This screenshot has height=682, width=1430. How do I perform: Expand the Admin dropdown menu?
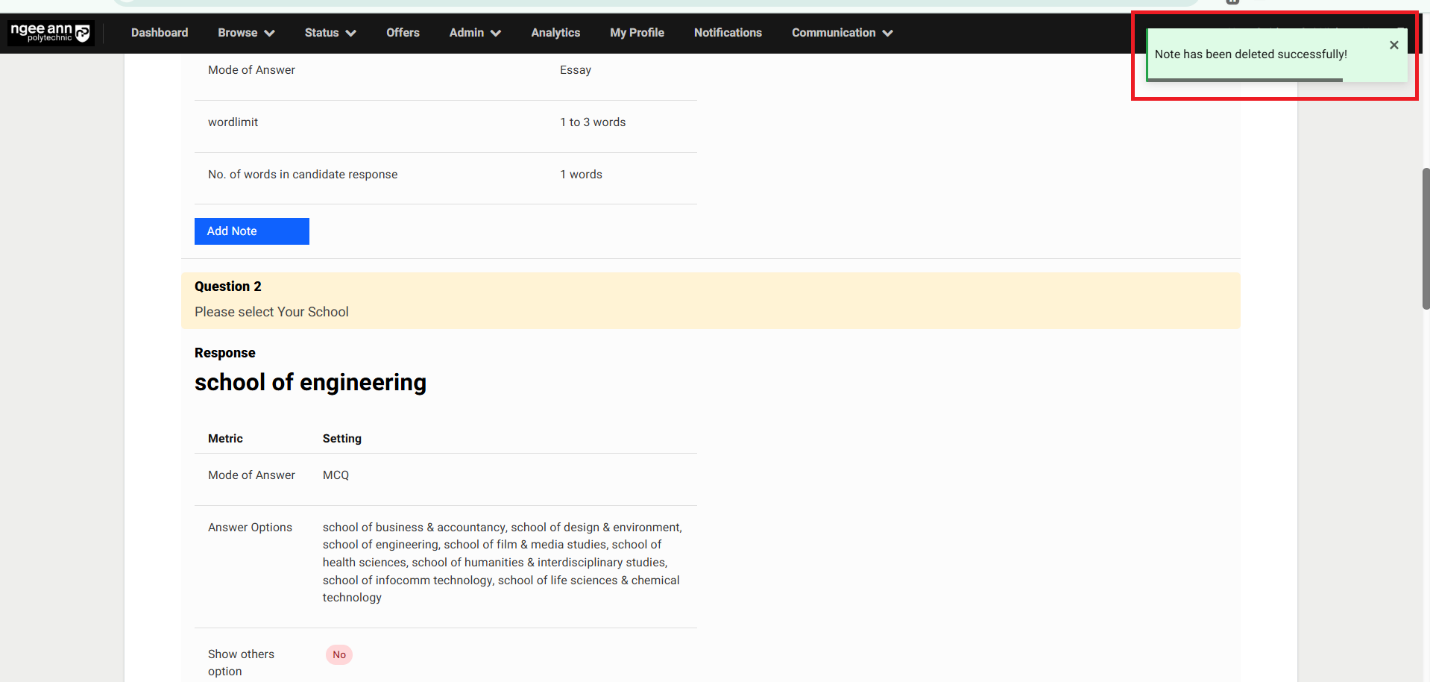pos(475,33)
